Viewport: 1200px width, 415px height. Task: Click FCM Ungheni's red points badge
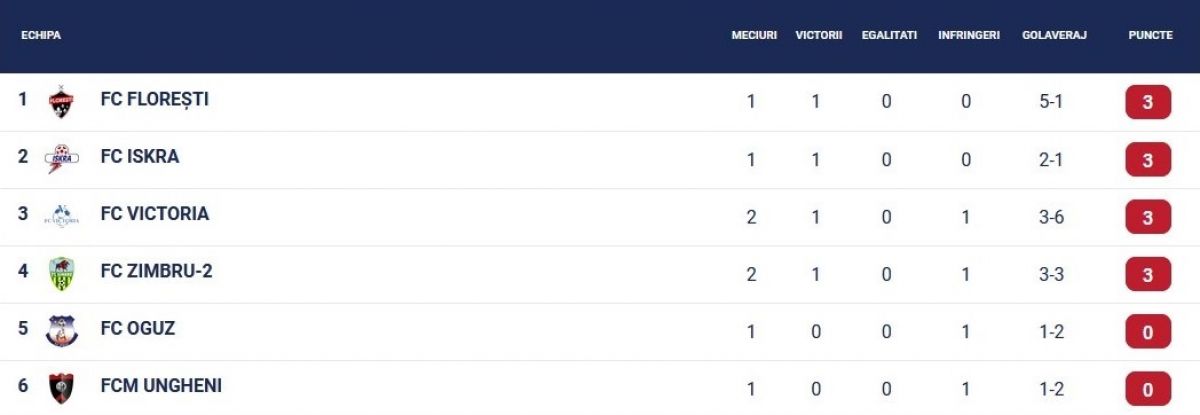click(1148, 389)
